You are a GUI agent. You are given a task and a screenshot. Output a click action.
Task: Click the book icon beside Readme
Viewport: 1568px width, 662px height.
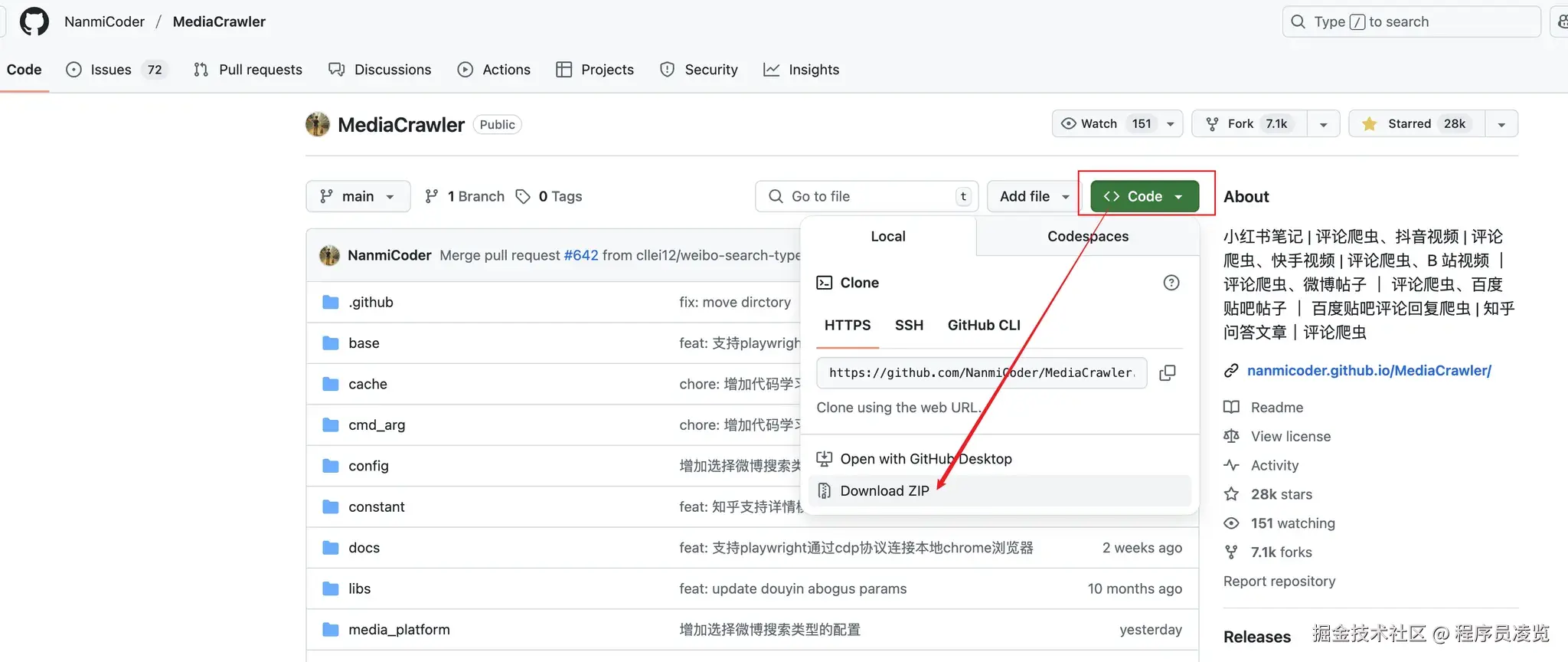pyautogui.click(x=1231, y=407)
